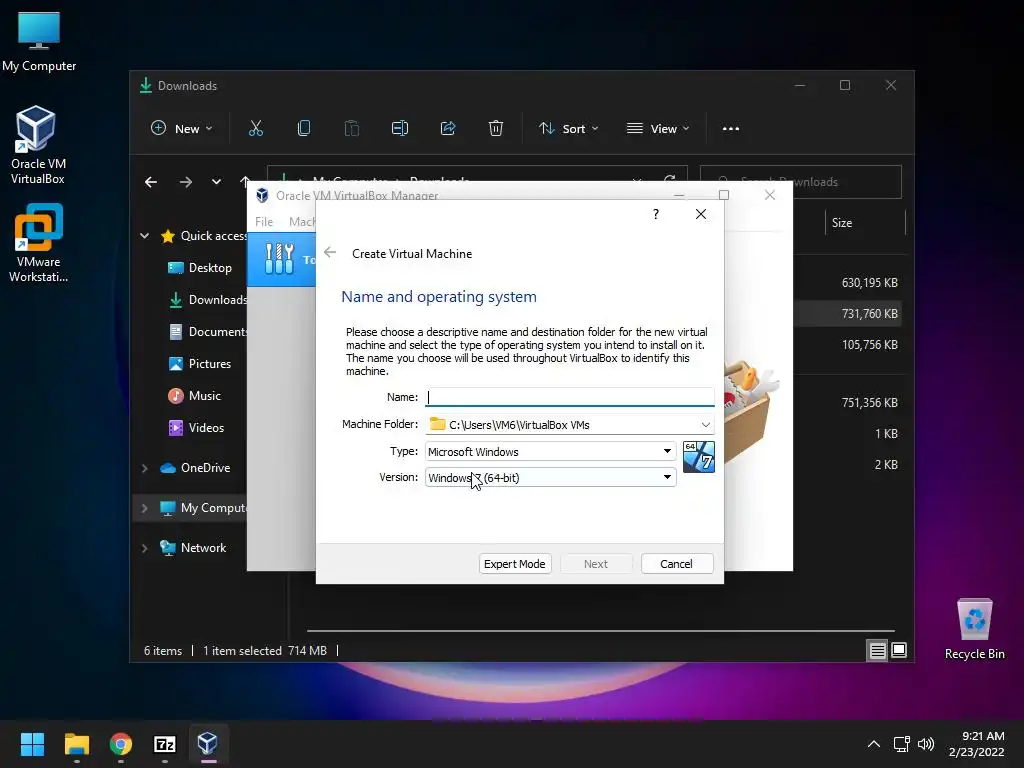Open the View dropdown in Downloads toolbar
The width and height of the screenshot is (1024, 768).
click(658, 129)
